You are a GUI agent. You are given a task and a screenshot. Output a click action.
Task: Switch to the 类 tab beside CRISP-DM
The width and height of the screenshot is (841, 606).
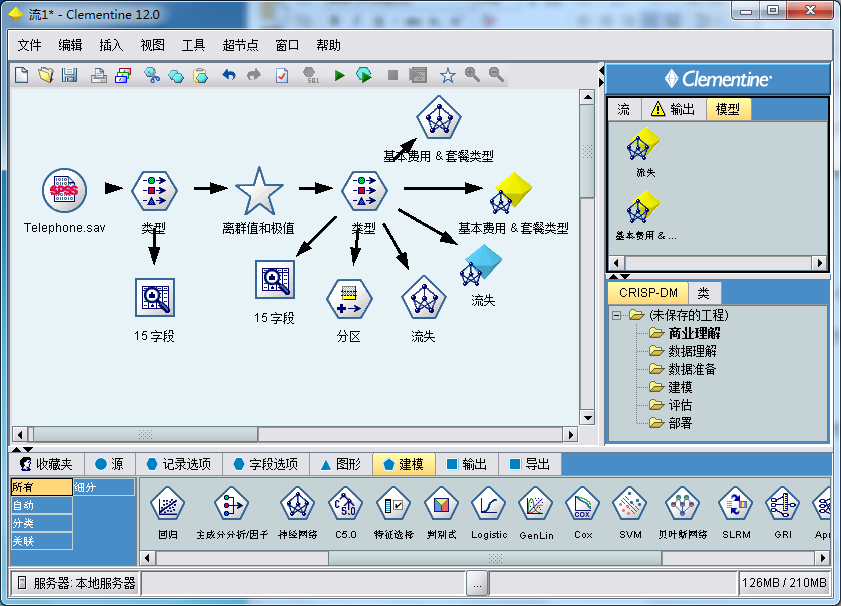tap(704, 293)
